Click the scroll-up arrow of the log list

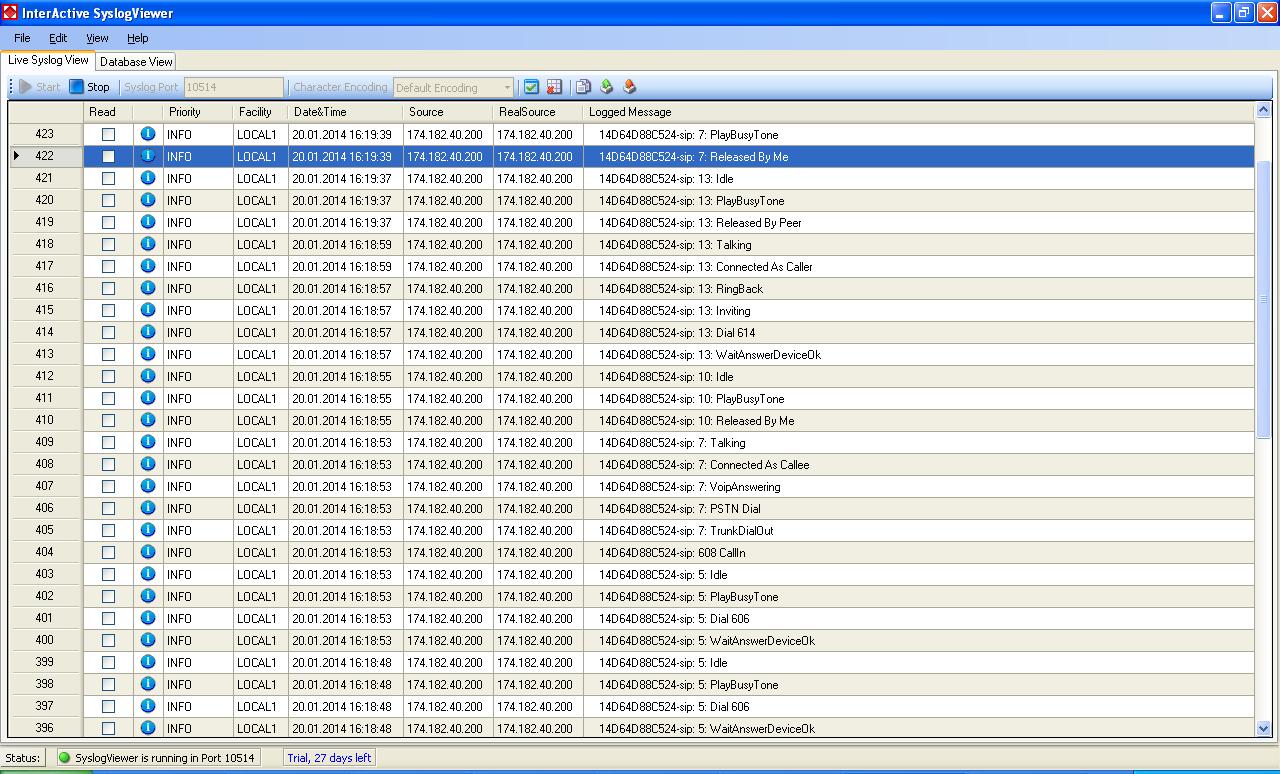click(x=1263, y=111)
